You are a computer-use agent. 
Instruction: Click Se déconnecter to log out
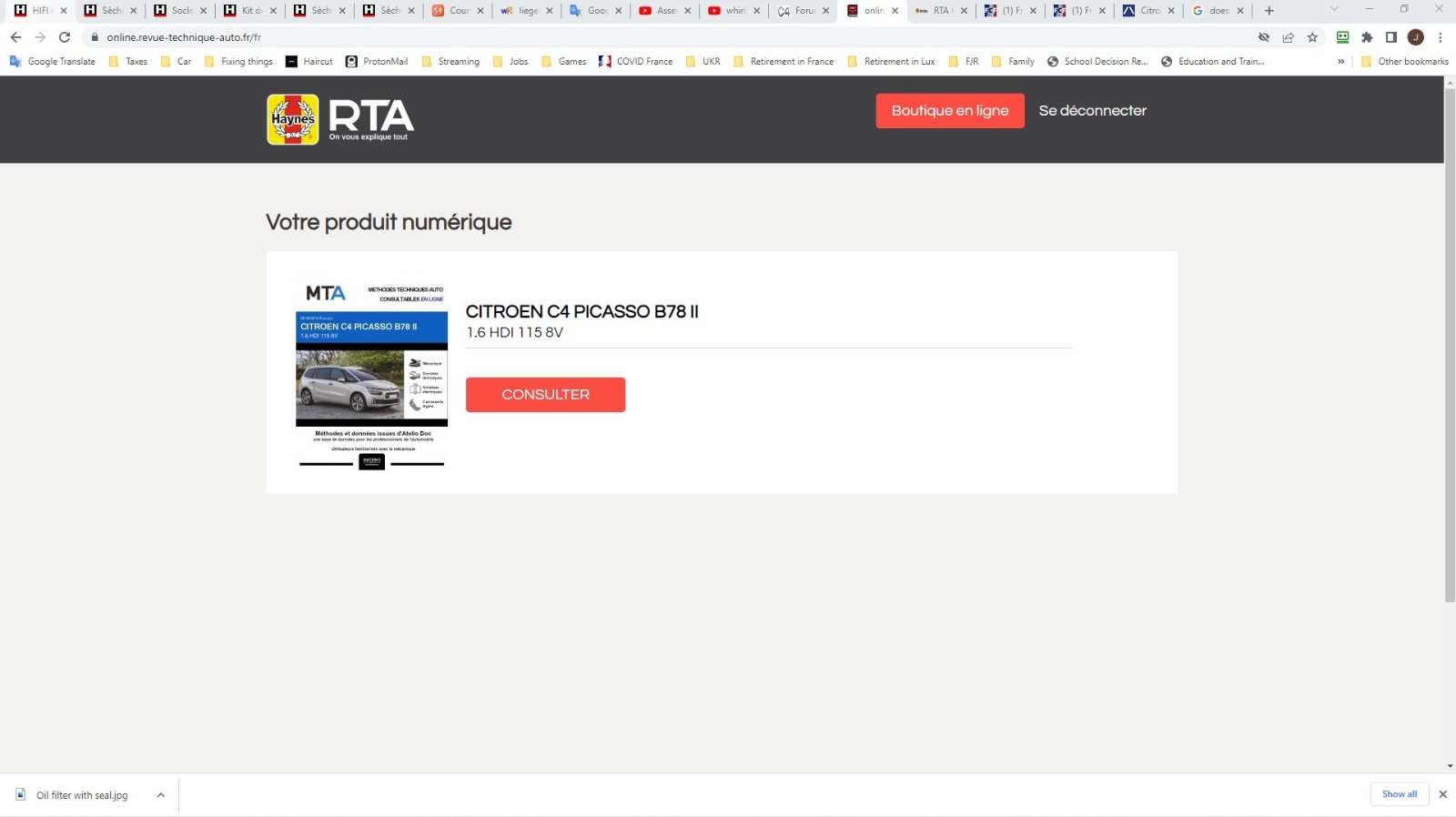pos(1093,111)
